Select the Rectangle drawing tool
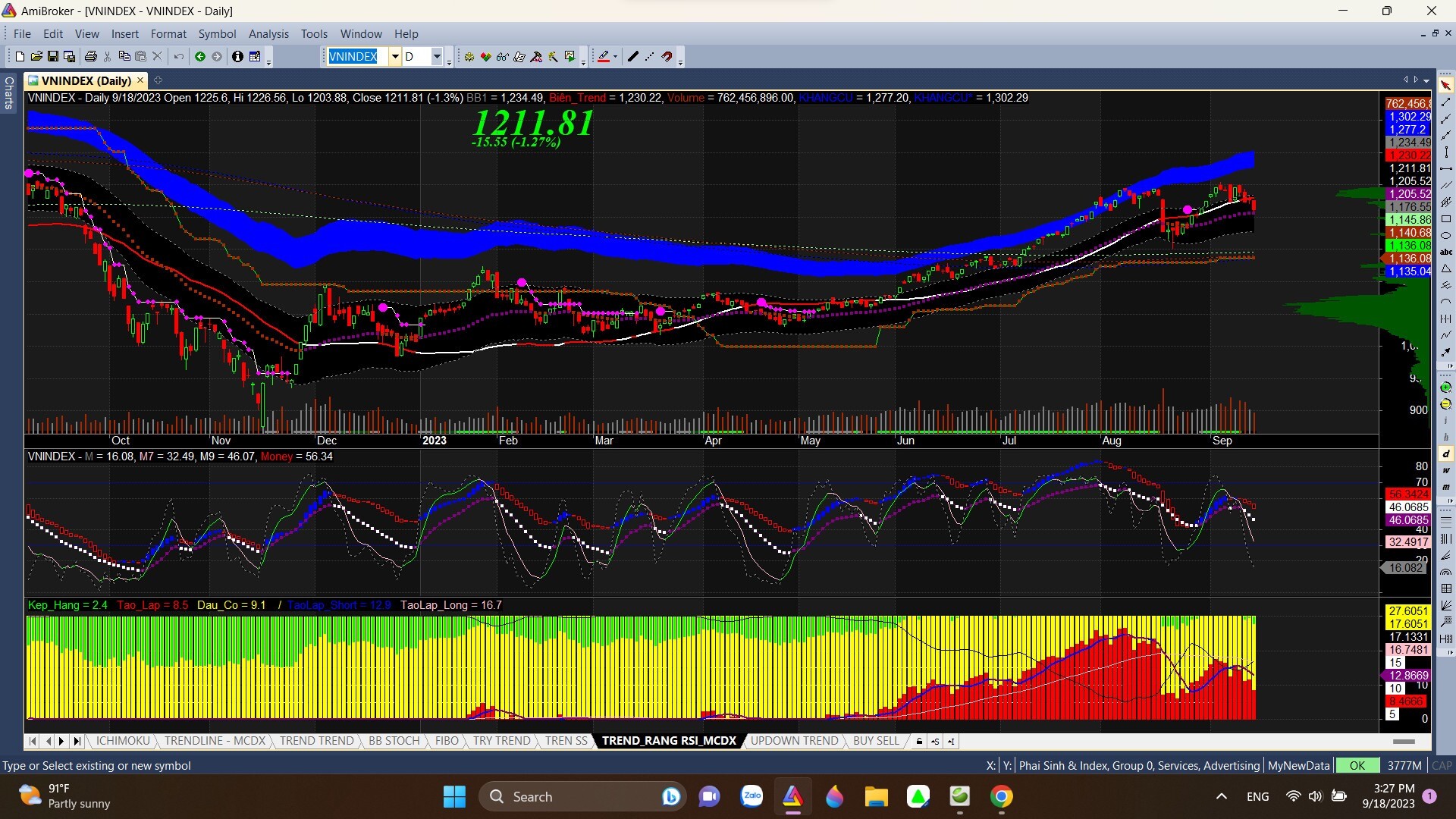Viewport: 1456px width, 819px height. pos(1446,219)
